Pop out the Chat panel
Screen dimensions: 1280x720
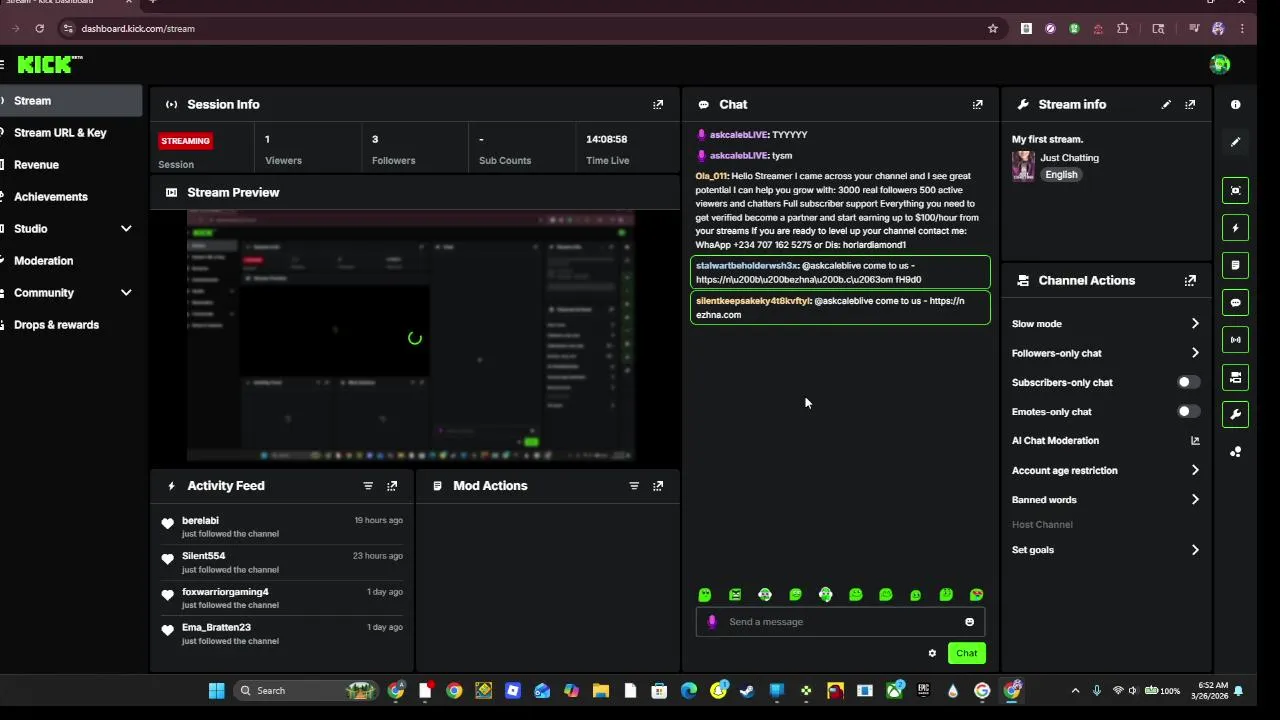[978, 104]
